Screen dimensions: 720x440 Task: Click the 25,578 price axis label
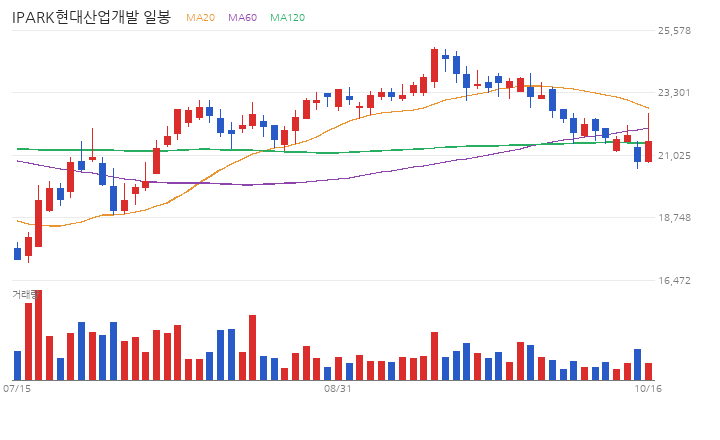[x=674, y=30]
